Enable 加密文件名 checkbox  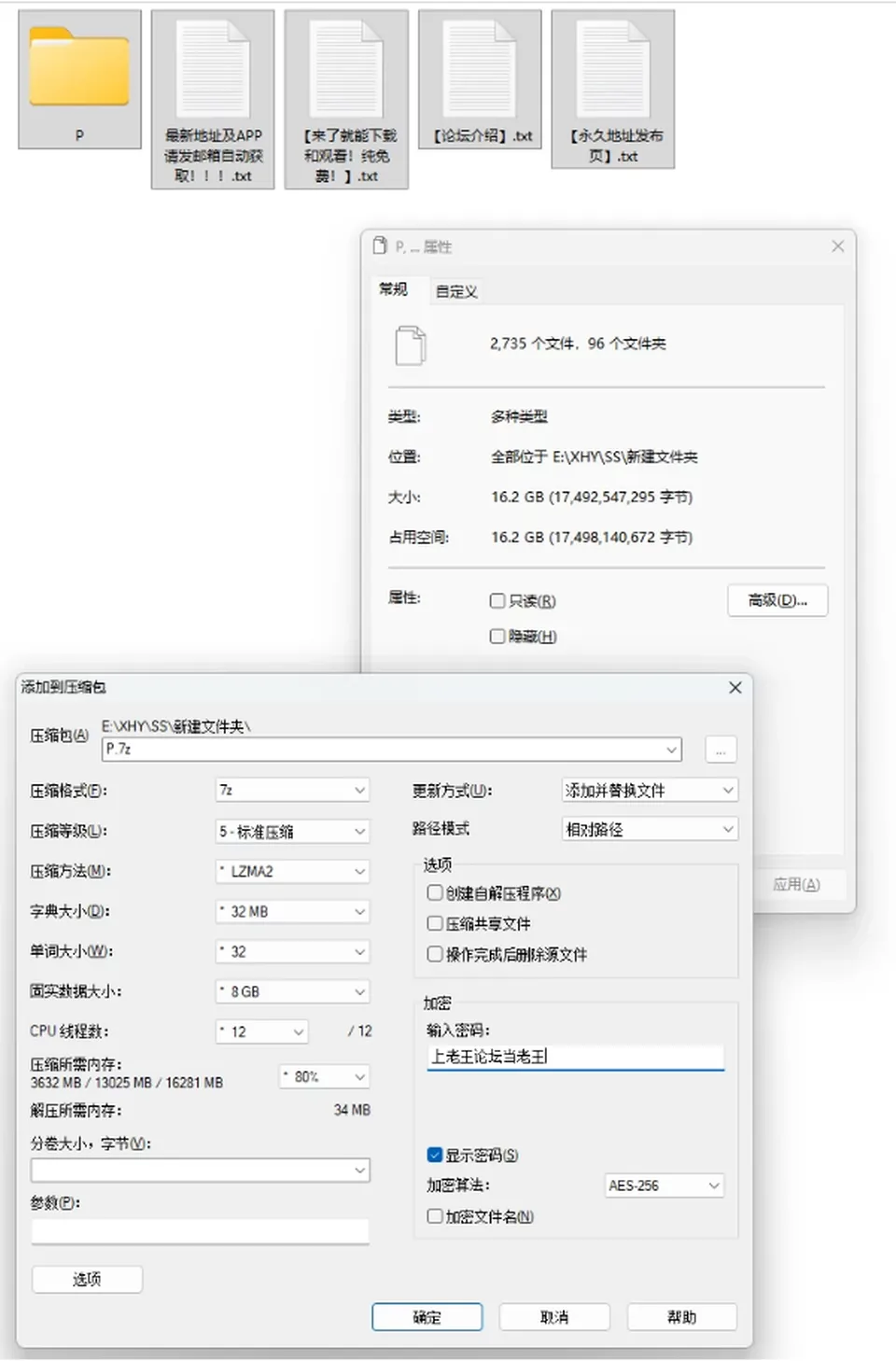coord(435,1215)
